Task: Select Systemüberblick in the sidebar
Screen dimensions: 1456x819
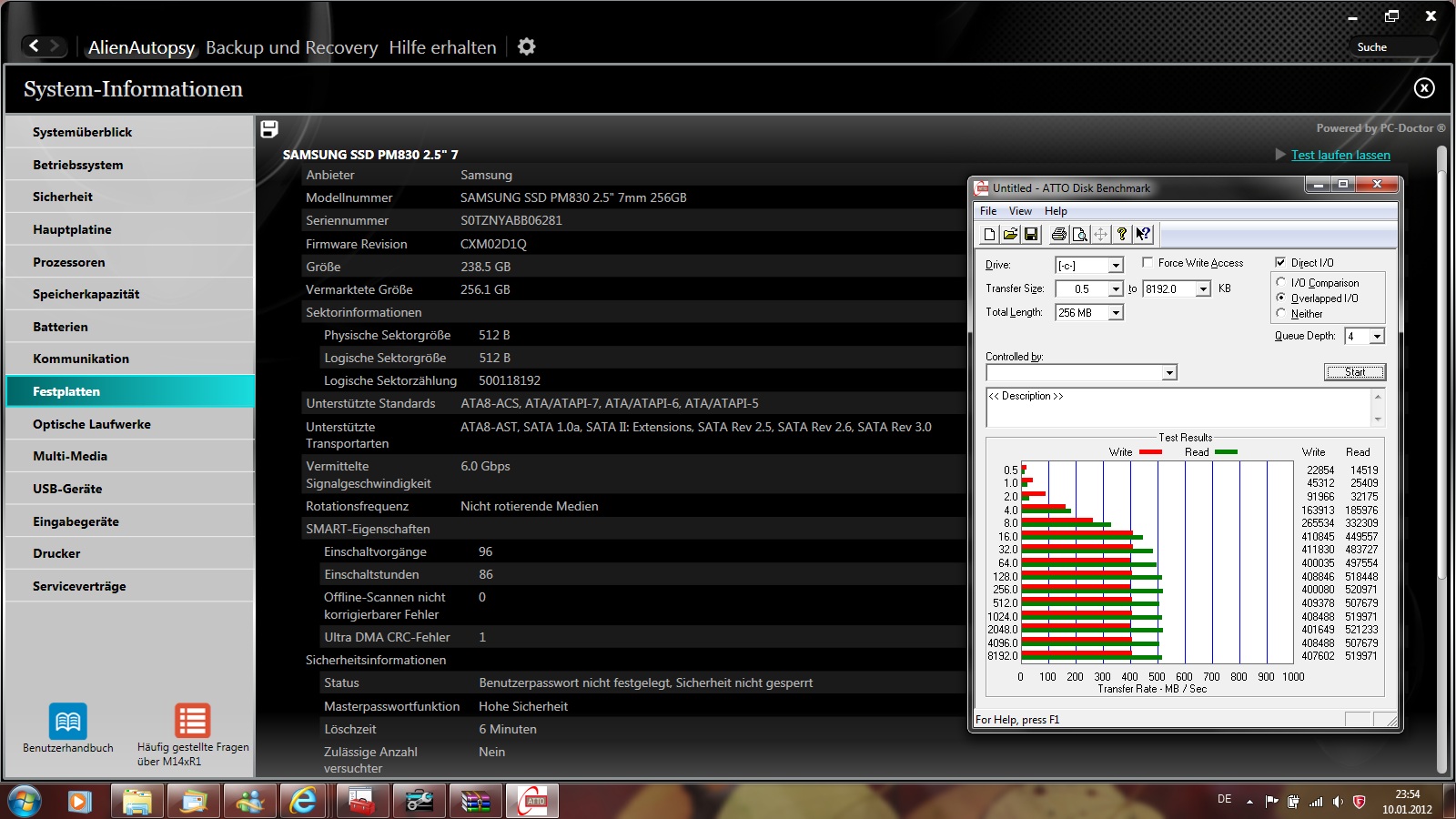Action: click(130, 132)
